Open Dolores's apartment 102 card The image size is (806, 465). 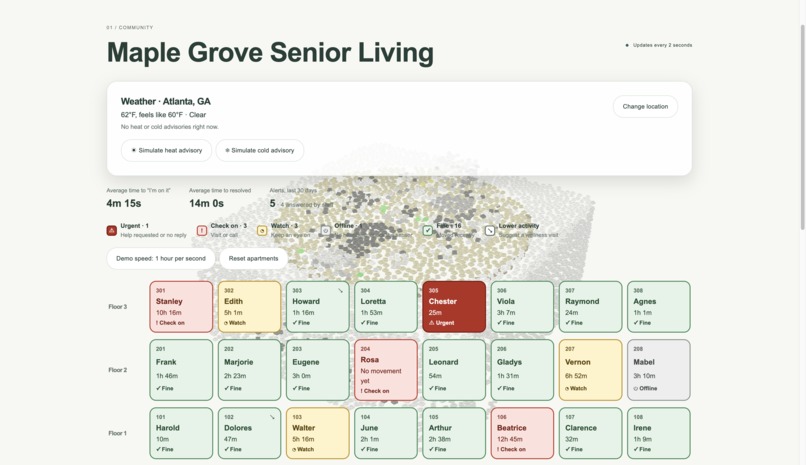(x=249, y=433)
